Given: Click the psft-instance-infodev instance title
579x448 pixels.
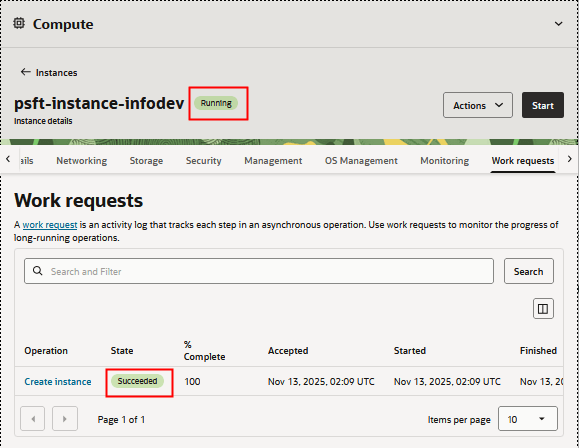Looking at the screenshot, I should 99,103.
